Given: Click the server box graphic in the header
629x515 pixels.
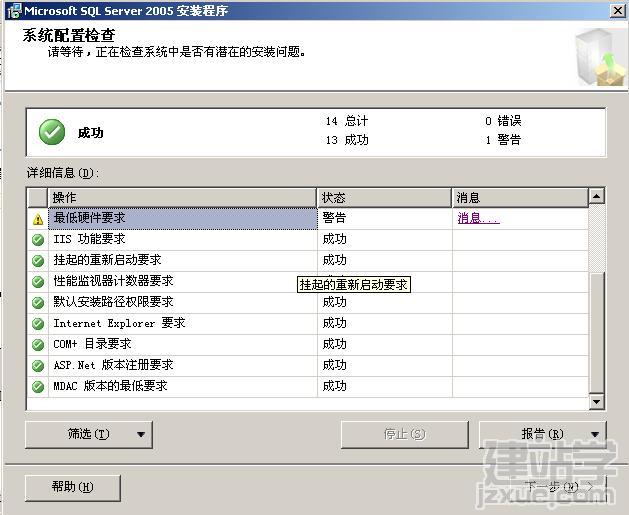Looking at the screenshot, I should point(600,57).
